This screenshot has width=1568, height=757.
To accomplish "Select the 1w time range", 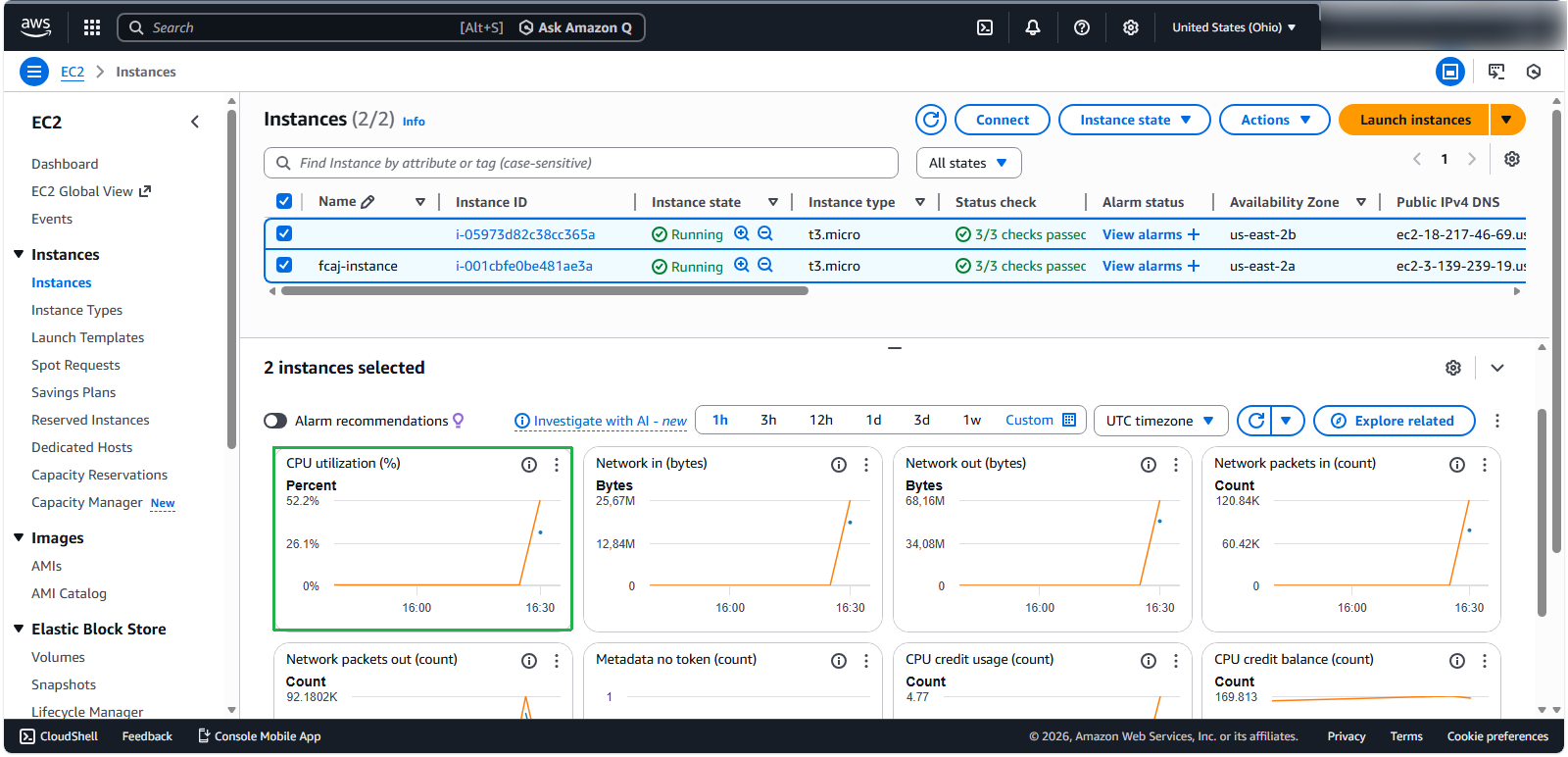I will (972, 420).
